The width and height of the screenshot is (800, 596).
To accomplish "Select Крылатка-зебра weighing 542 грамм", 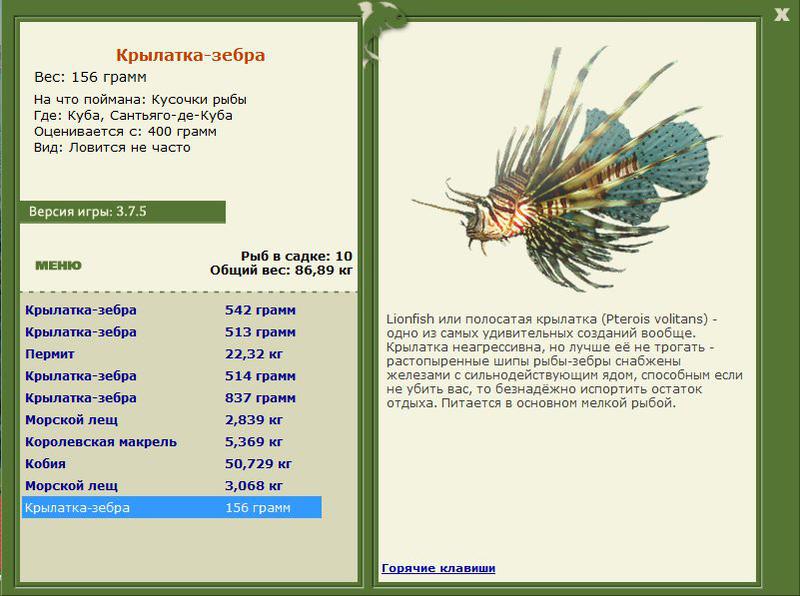I will 171,310.
